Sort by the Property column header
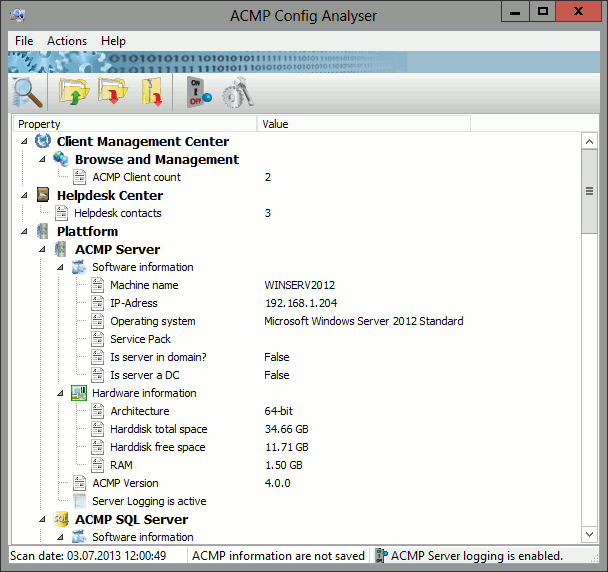The height and width of the screenshot is (572, 608). 135,124
